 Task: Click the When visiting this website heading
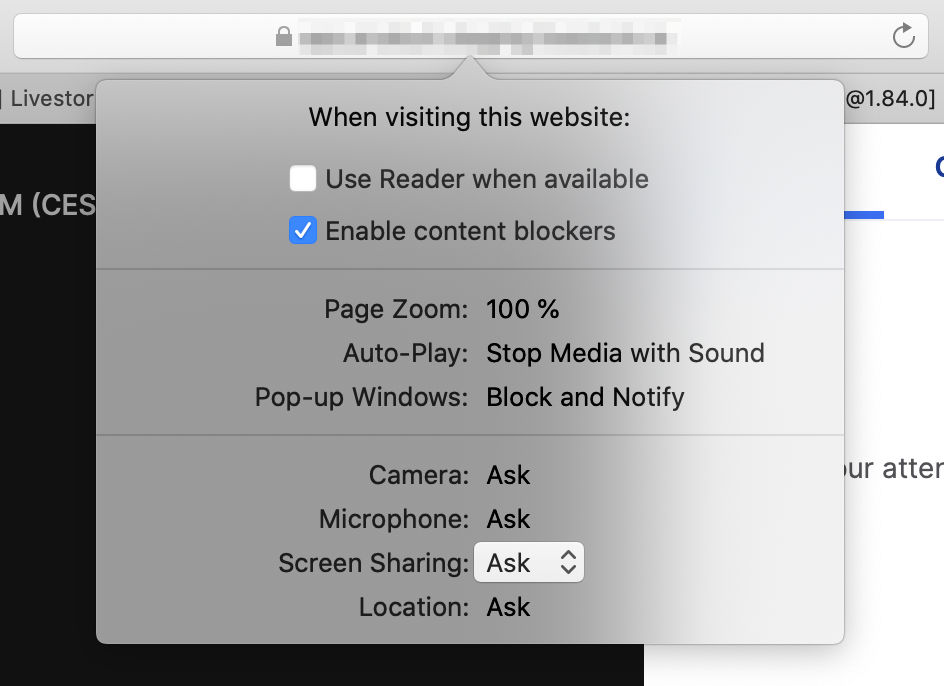point(469,118)
